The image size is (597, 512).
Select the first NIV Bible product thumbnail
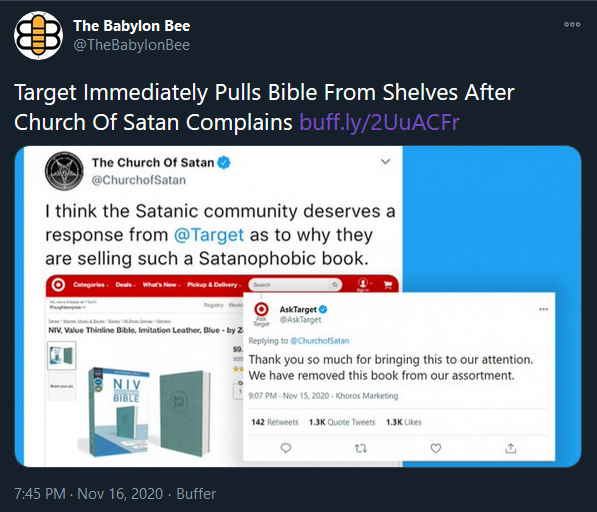pyautogui.click(x=62, y=356)
